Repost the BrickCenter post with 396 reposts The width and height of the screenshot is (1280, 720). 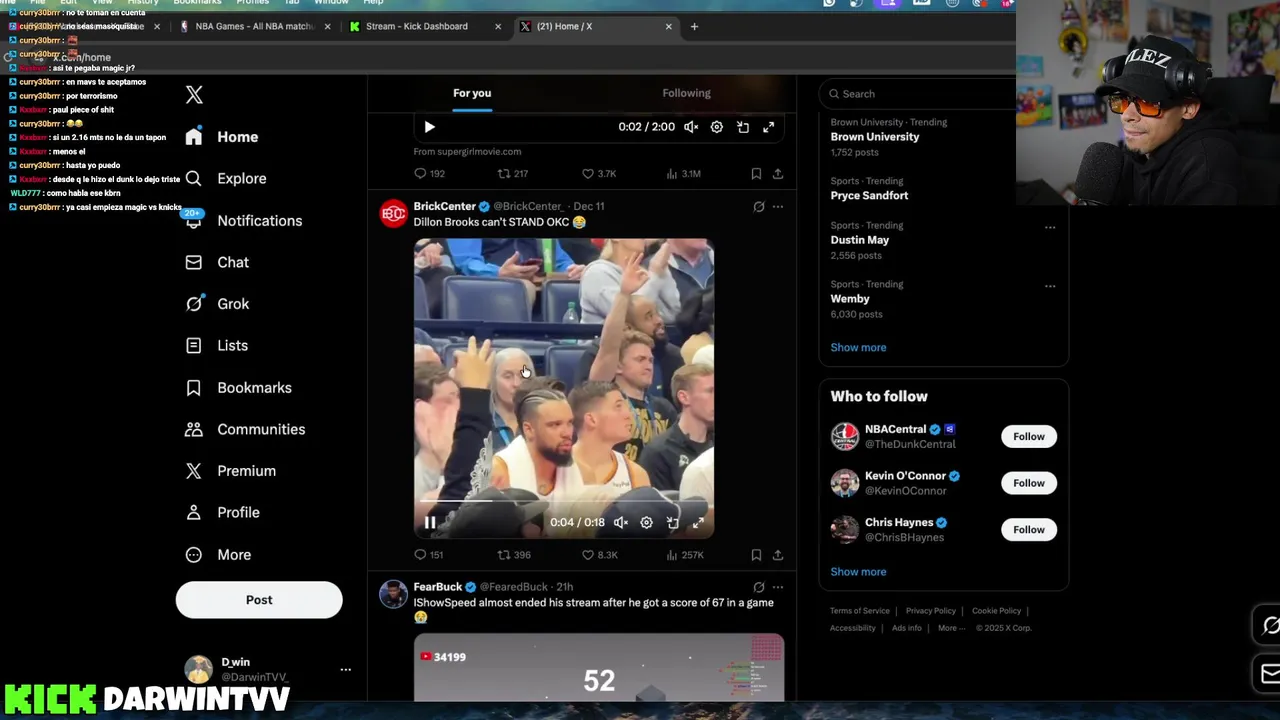point(513,555)
